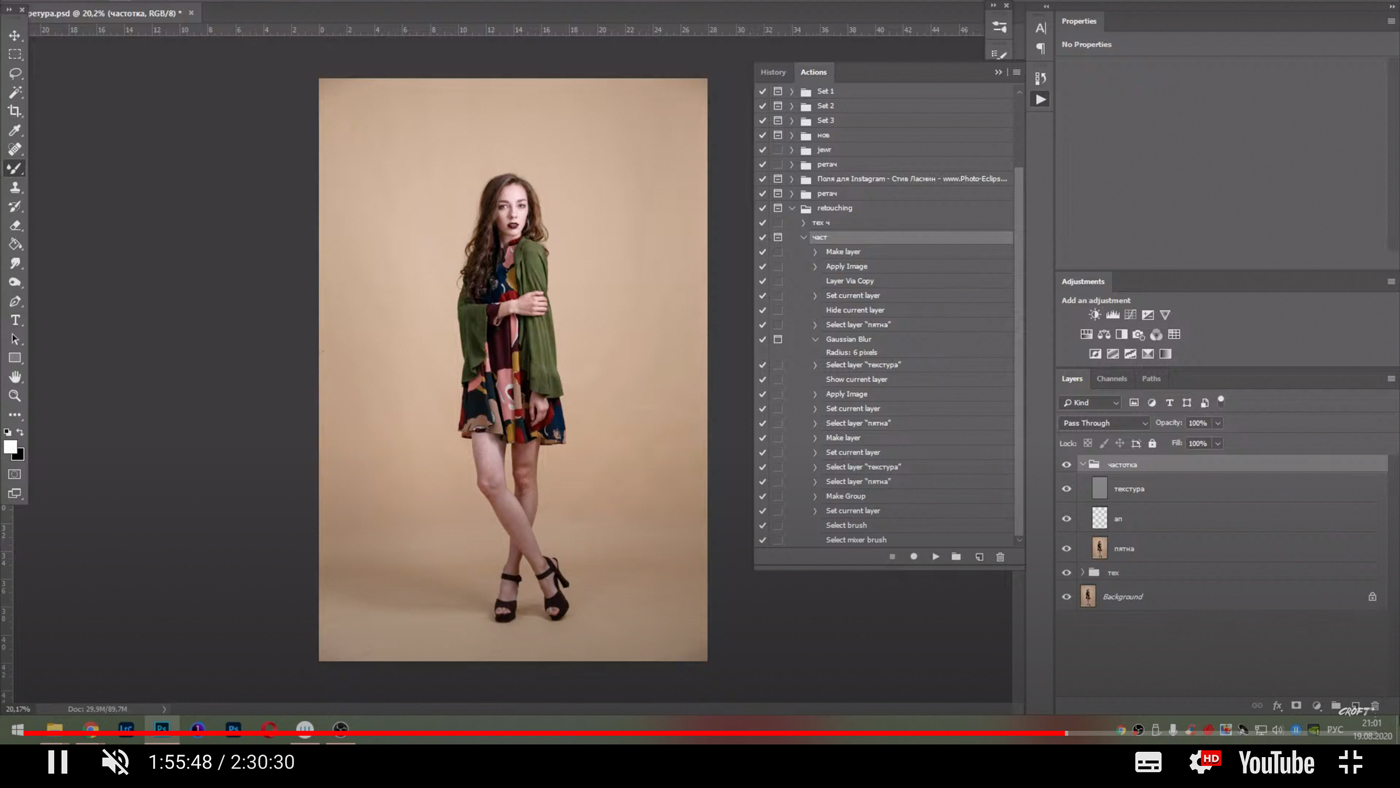This screenshot has height=788, width=1400.
Task: Click the пятна layer thumbnail
Action: (x=1099, y=548)
